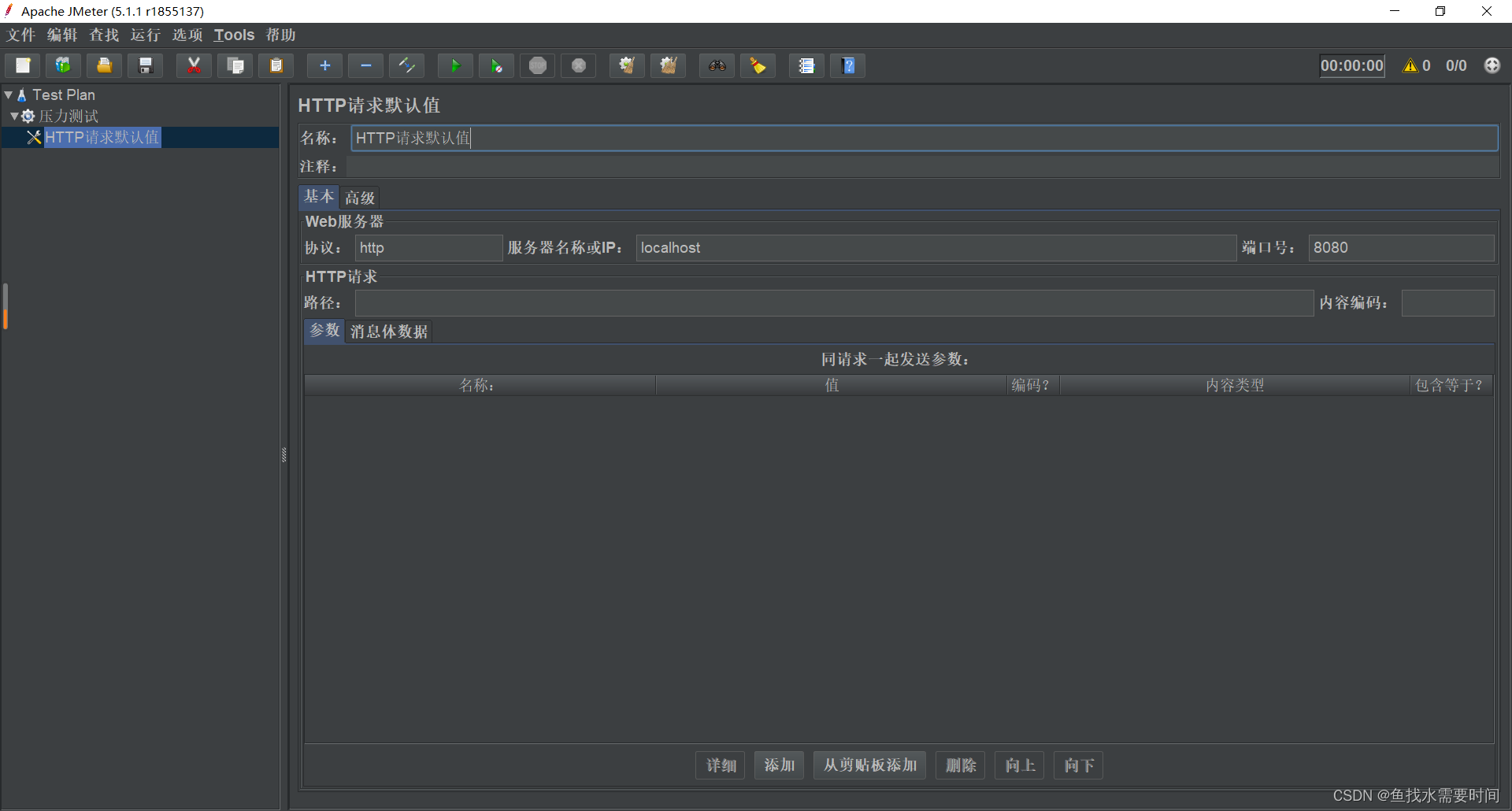Image resolution: width=1512 pixels, height=811 pixels.
Task: Open Help with question mark icon
Action: (x=847, y=65)
